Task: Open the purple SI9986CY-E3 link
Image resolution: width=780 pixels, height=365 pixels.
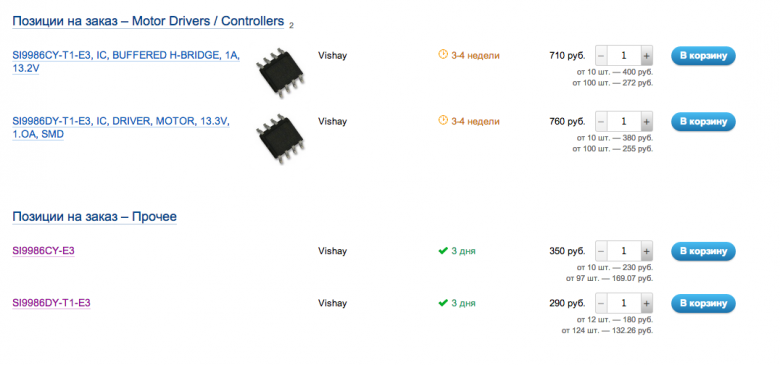Action: (43, 251)
